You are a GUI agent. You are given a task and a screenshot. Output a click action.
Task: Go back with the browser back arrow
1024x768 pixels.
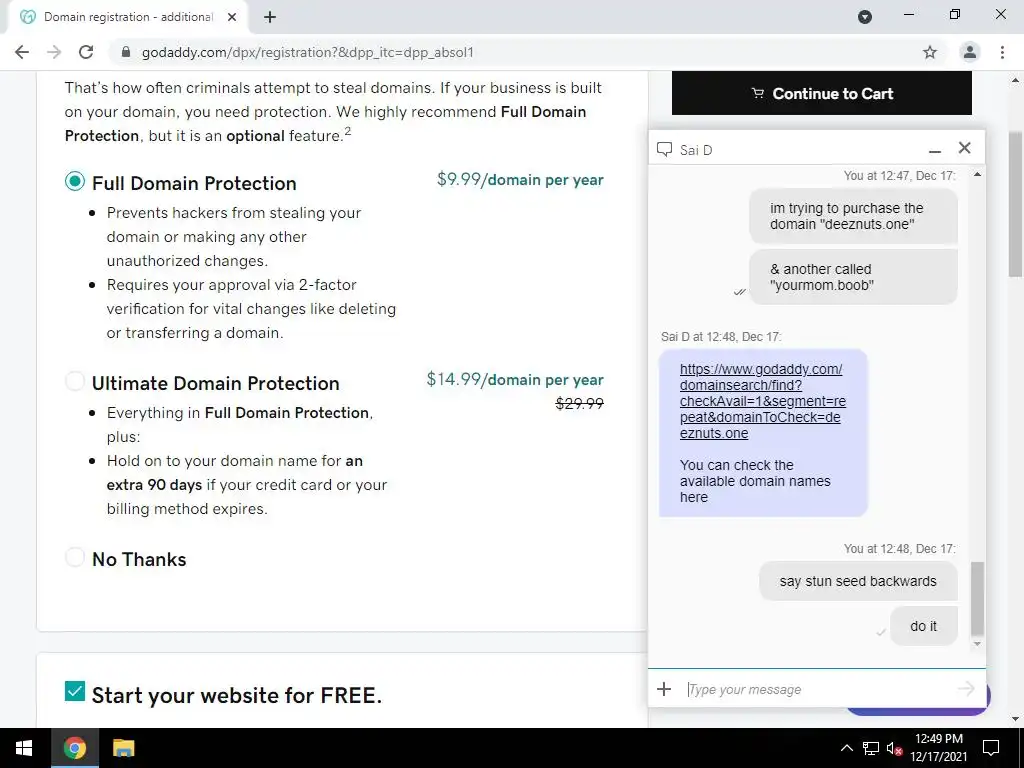22,52
